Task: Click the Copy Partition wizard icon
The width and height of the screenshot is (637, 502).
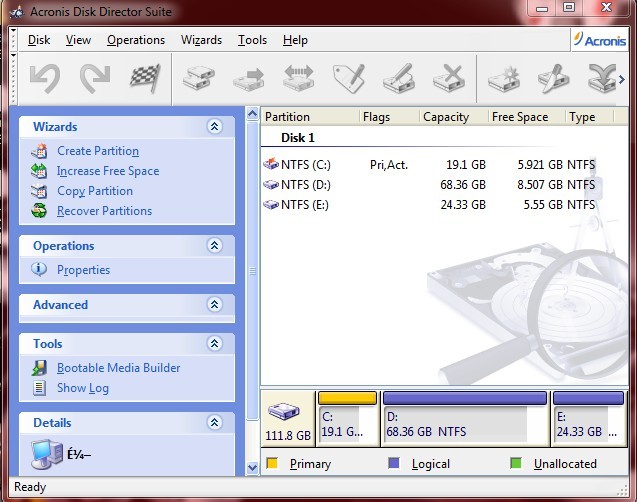Action: coord(39,191)
